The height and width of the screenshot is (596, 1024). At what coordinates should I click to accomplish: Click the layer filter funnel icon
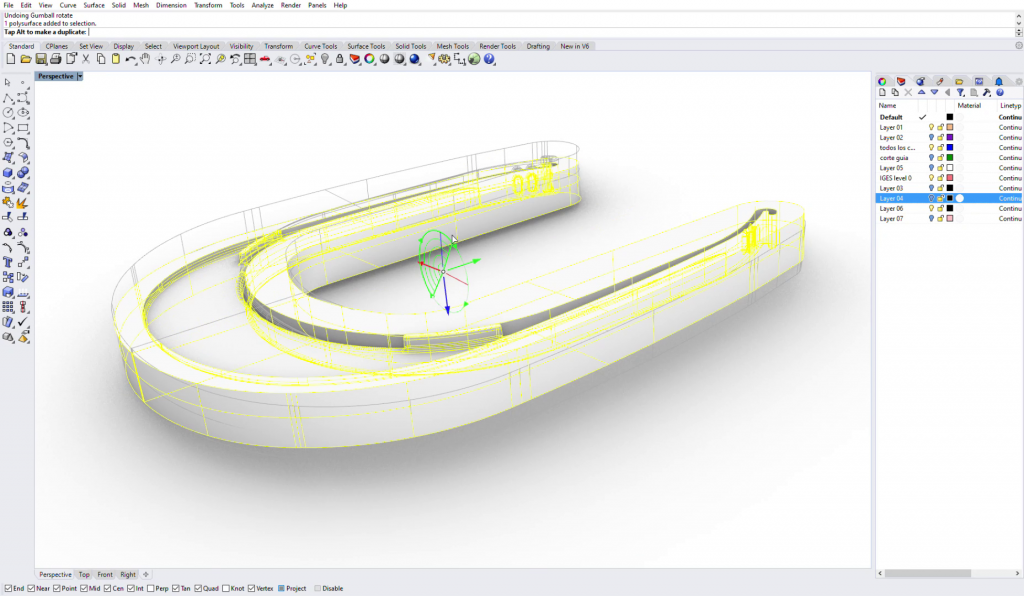pyautogui.click(x=960, y=92)
